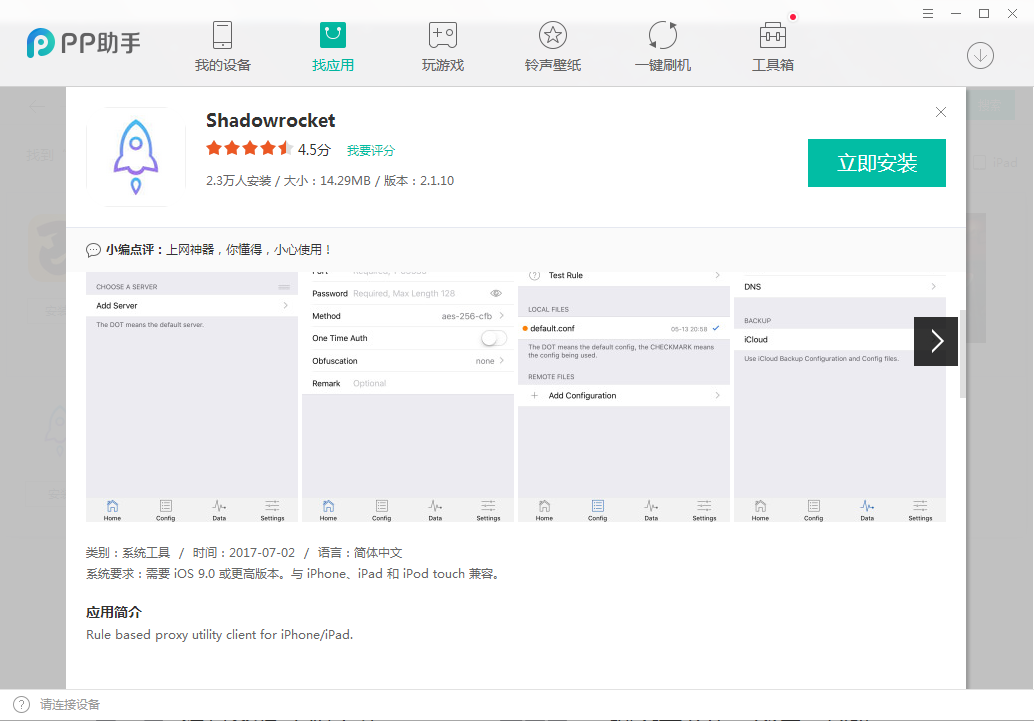This screenshot has width=1034, height=721.
Task: Click the One Time Auth switch in screenshot
Action: click(x=493, y=338)
